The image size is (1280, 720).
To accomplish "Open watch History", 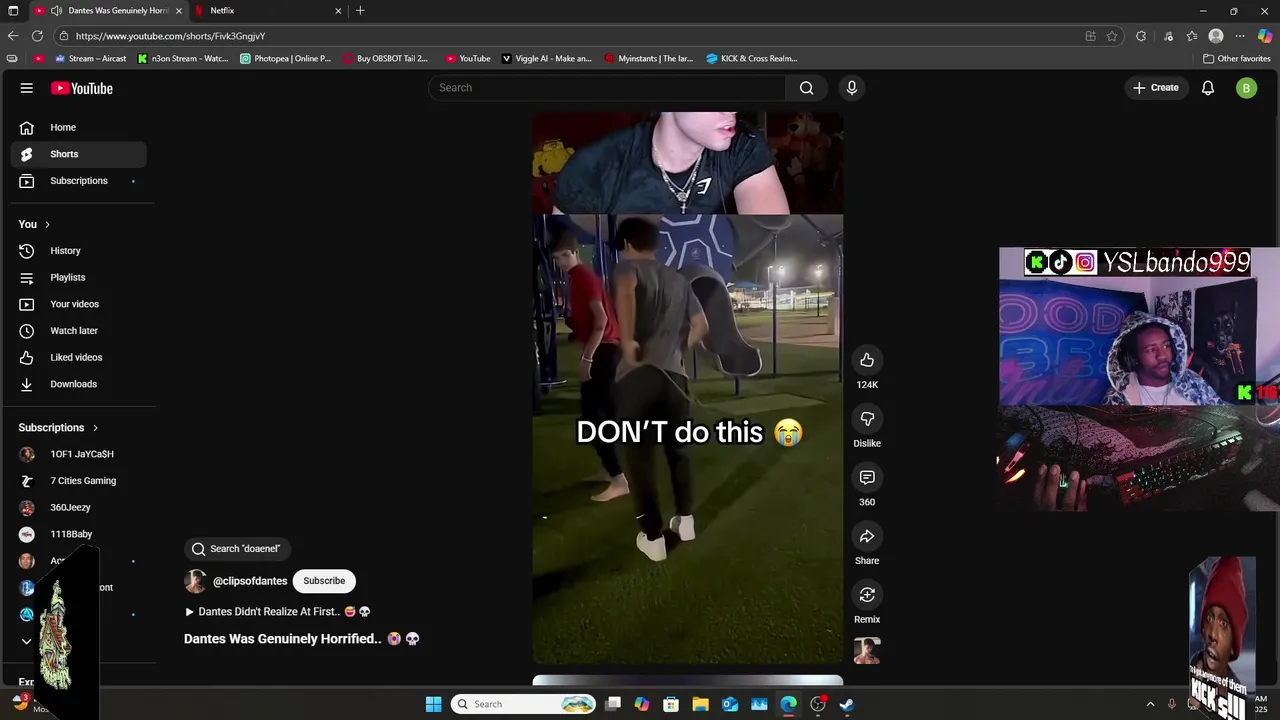I will 79,251.
